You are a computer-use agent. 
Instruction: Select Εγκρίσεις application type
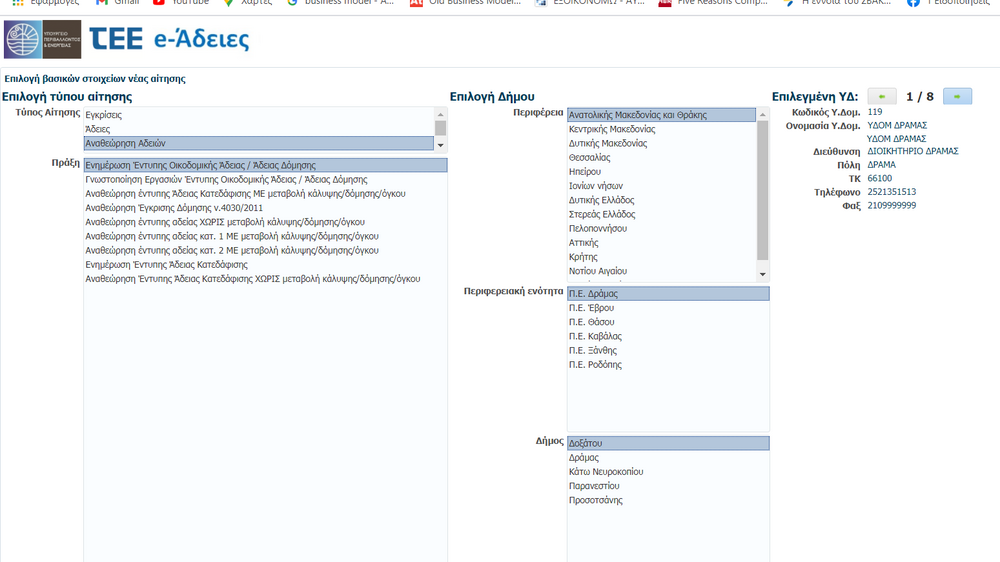click(x=104, y=115)
